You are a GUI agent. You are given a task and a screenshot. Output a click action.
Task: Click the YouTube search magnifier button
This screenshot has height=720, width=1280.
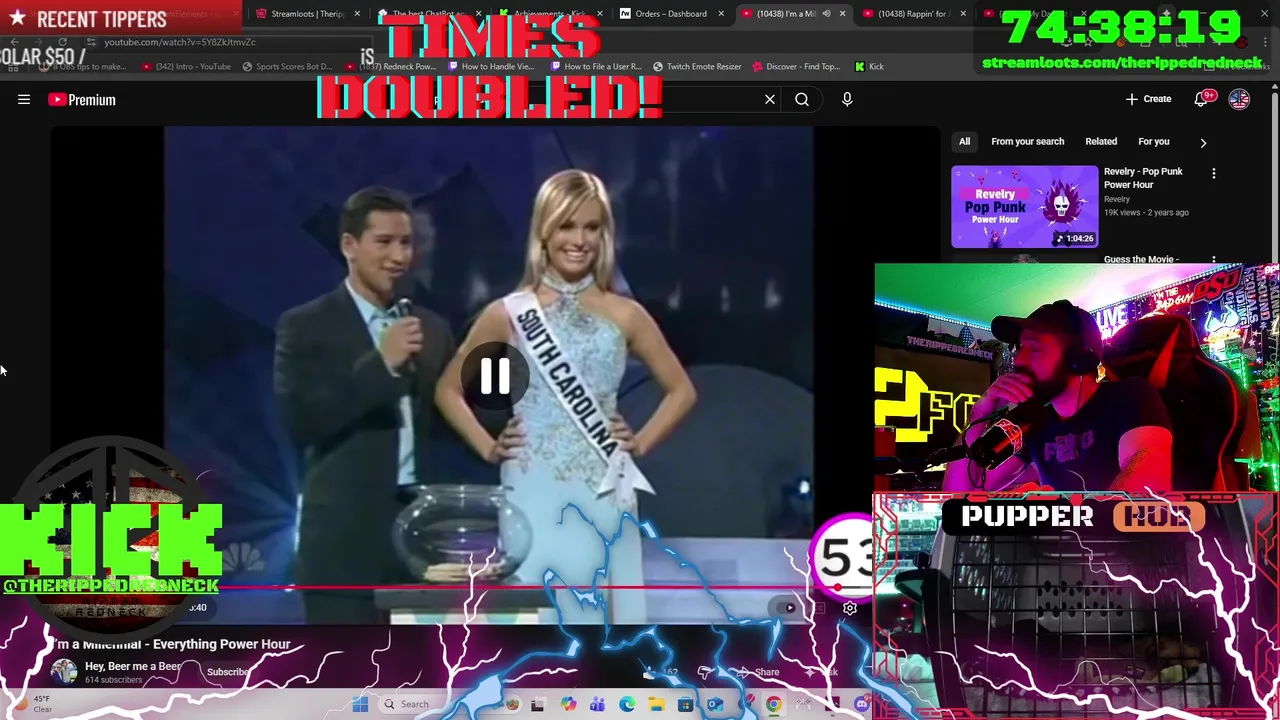coord(802,100)
